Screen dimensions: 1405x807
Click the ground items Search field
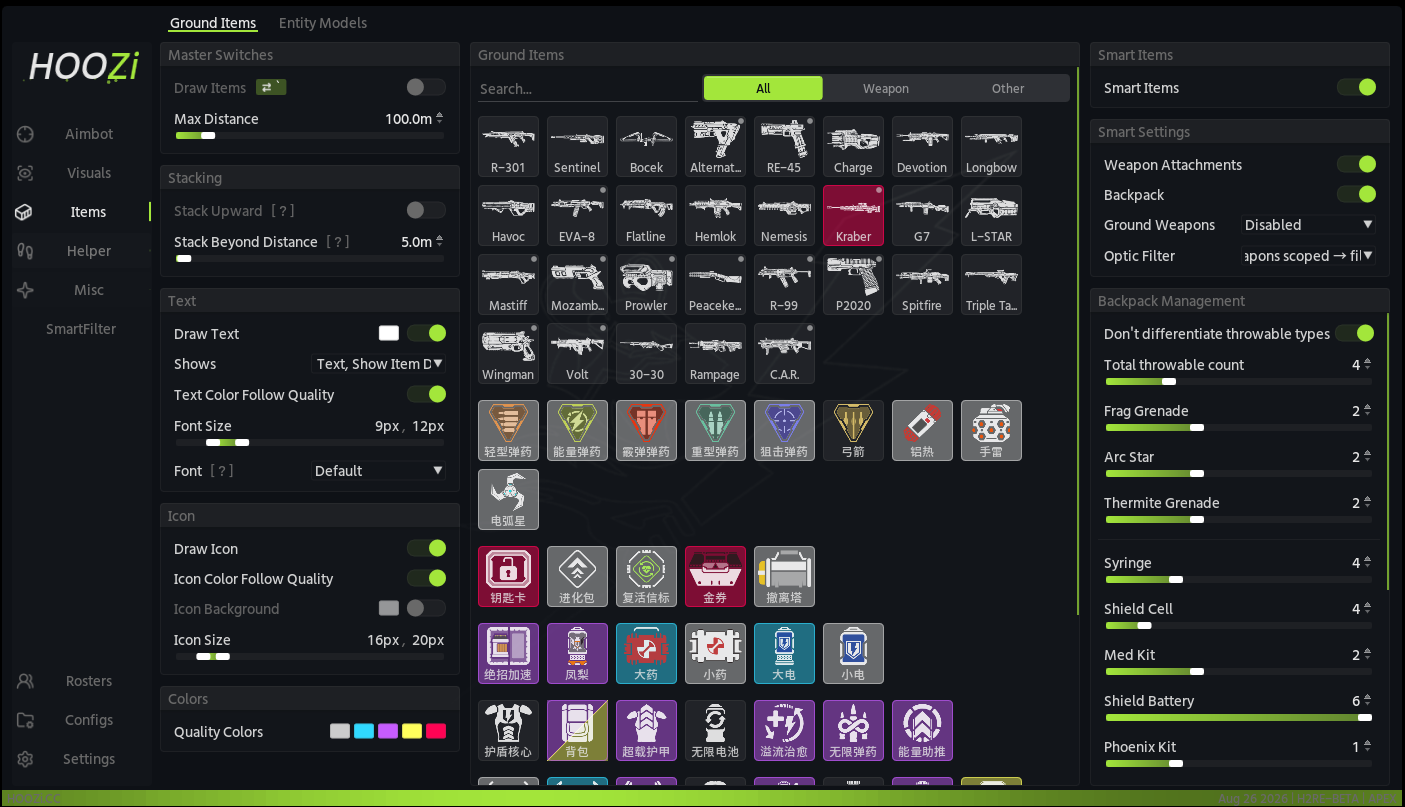[588, 89]
